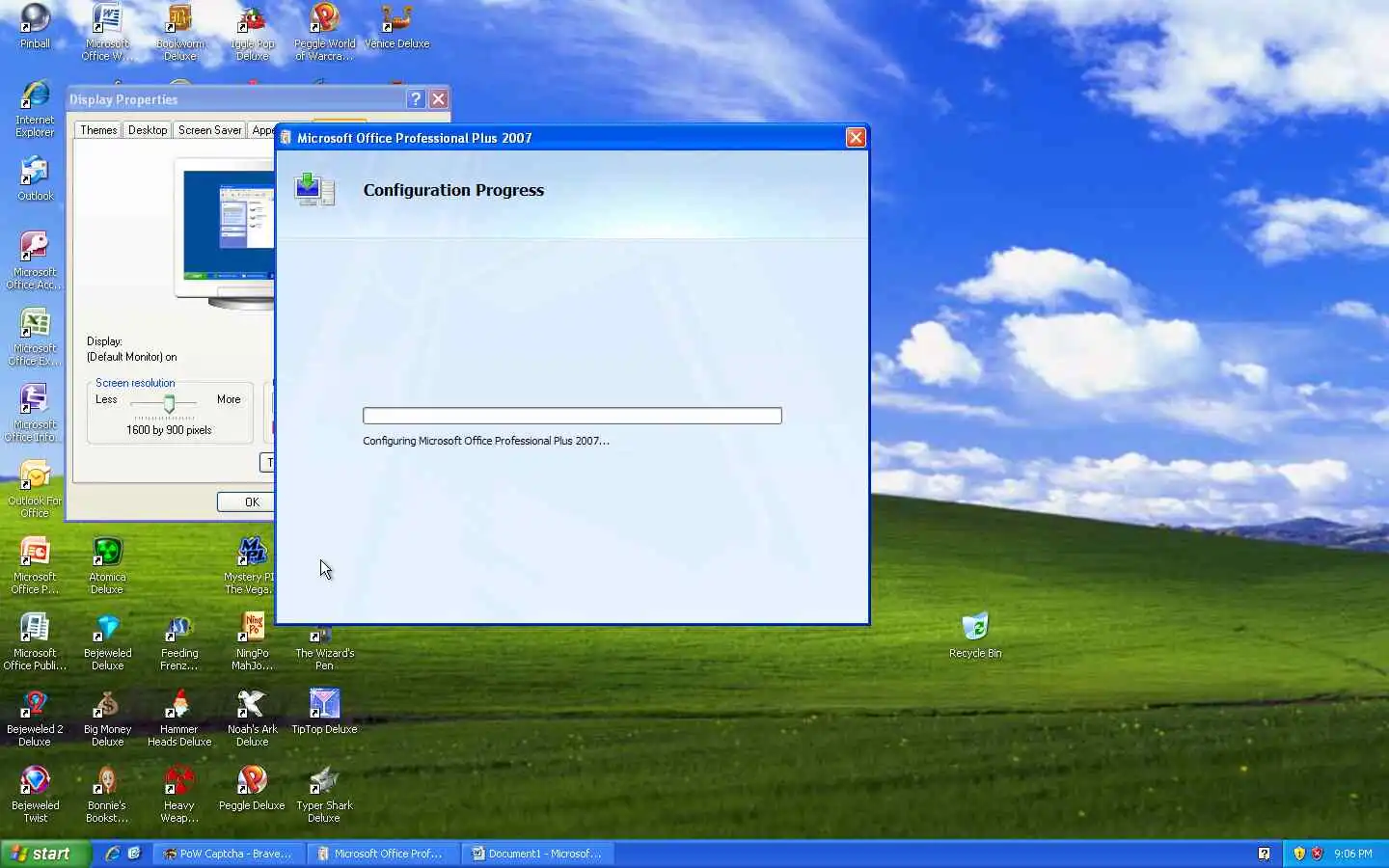
Task: Switch to Document1 Microsoft Word taskbar button
Action: [537, 854]
